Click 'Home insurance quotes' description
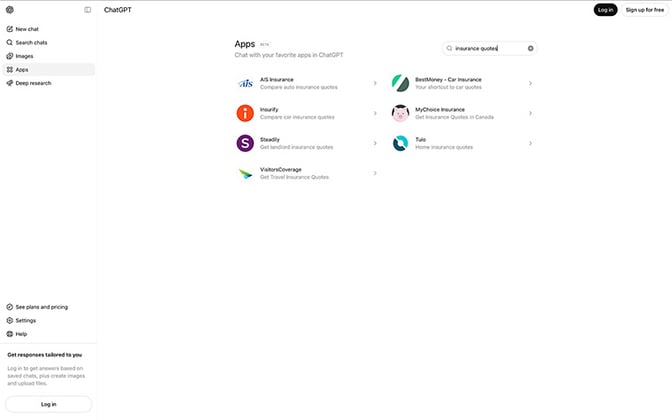This screenshot has height=420, width=672. click(444, 147)
